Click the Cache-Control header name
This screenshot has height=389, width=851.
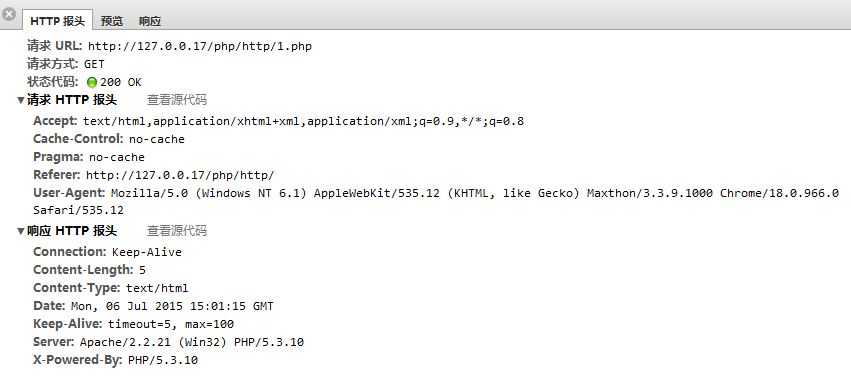tap(78, 139)
